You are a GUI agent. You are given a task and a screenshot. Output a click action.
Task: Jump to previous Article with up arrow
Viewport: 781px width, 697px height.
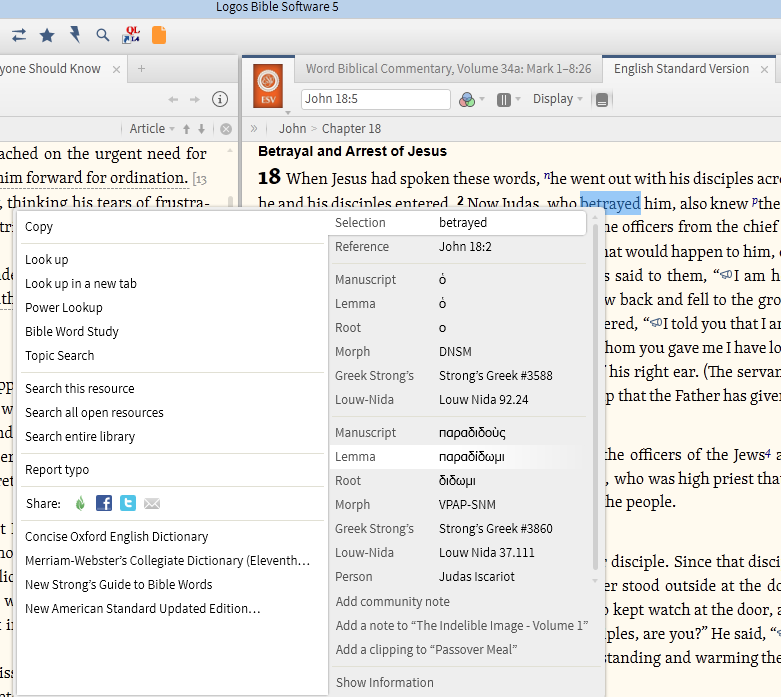coord(186,129)
